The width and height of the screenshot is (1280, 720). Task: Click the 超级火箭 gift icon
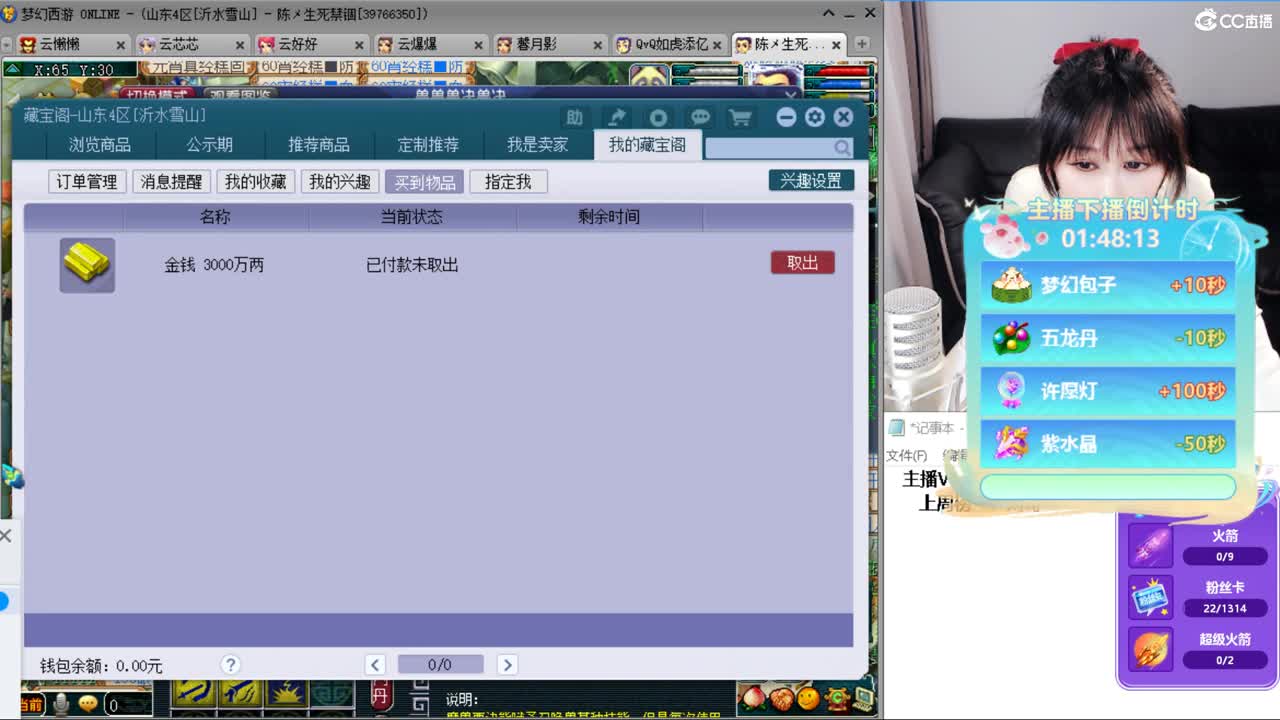click(1151, 648)
